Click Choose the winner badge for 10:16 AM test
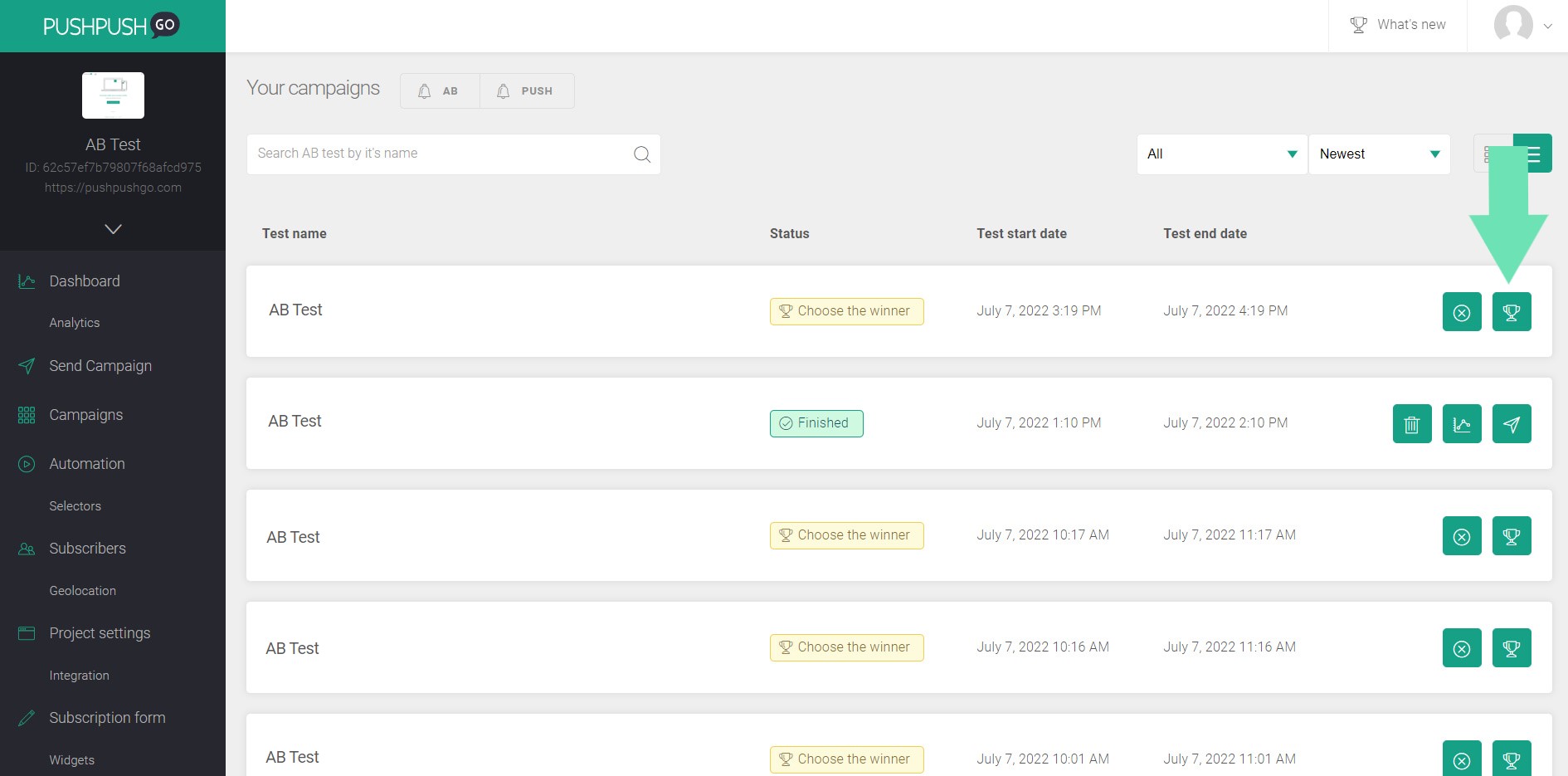This screenshot has height=776, width=1568. (847, 647)
